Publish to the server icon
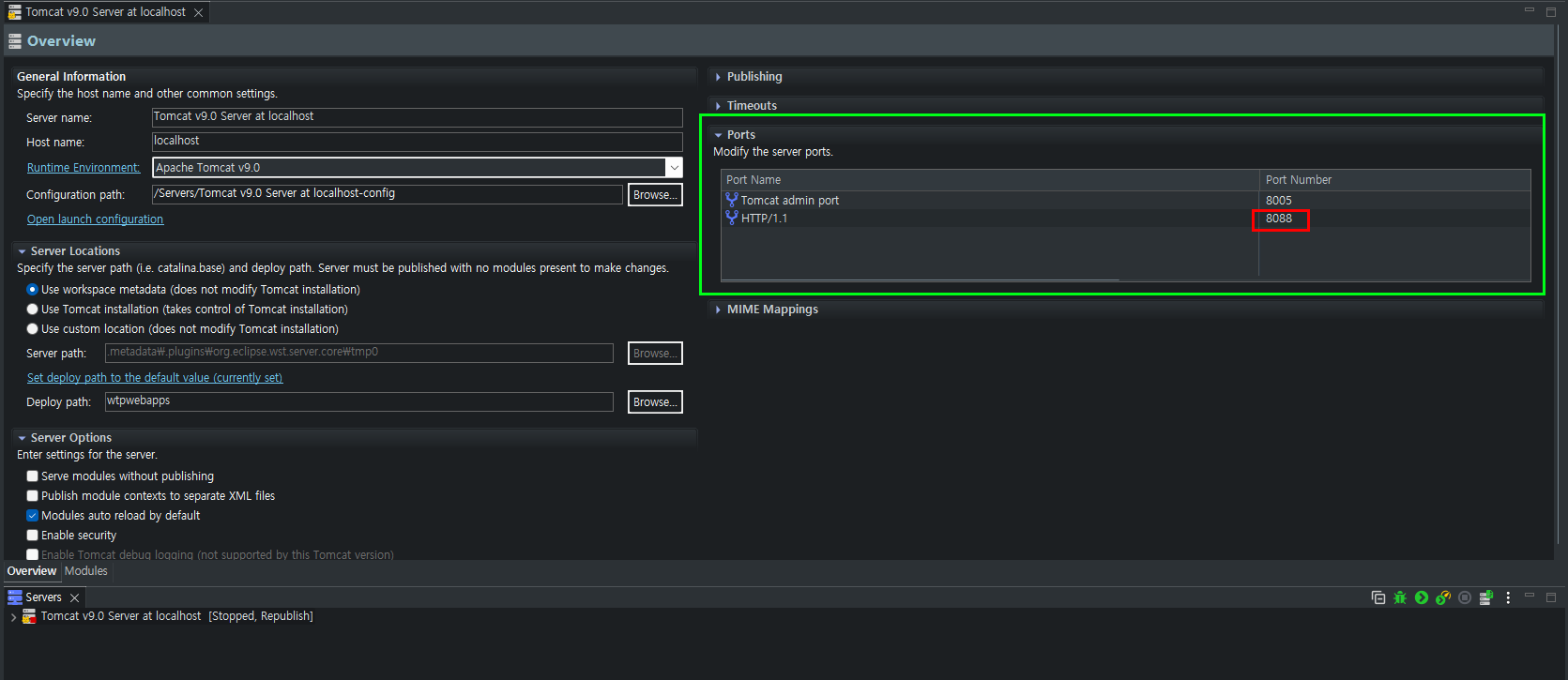Viewport: 1568px width, 680px height. coord(1486,597)
